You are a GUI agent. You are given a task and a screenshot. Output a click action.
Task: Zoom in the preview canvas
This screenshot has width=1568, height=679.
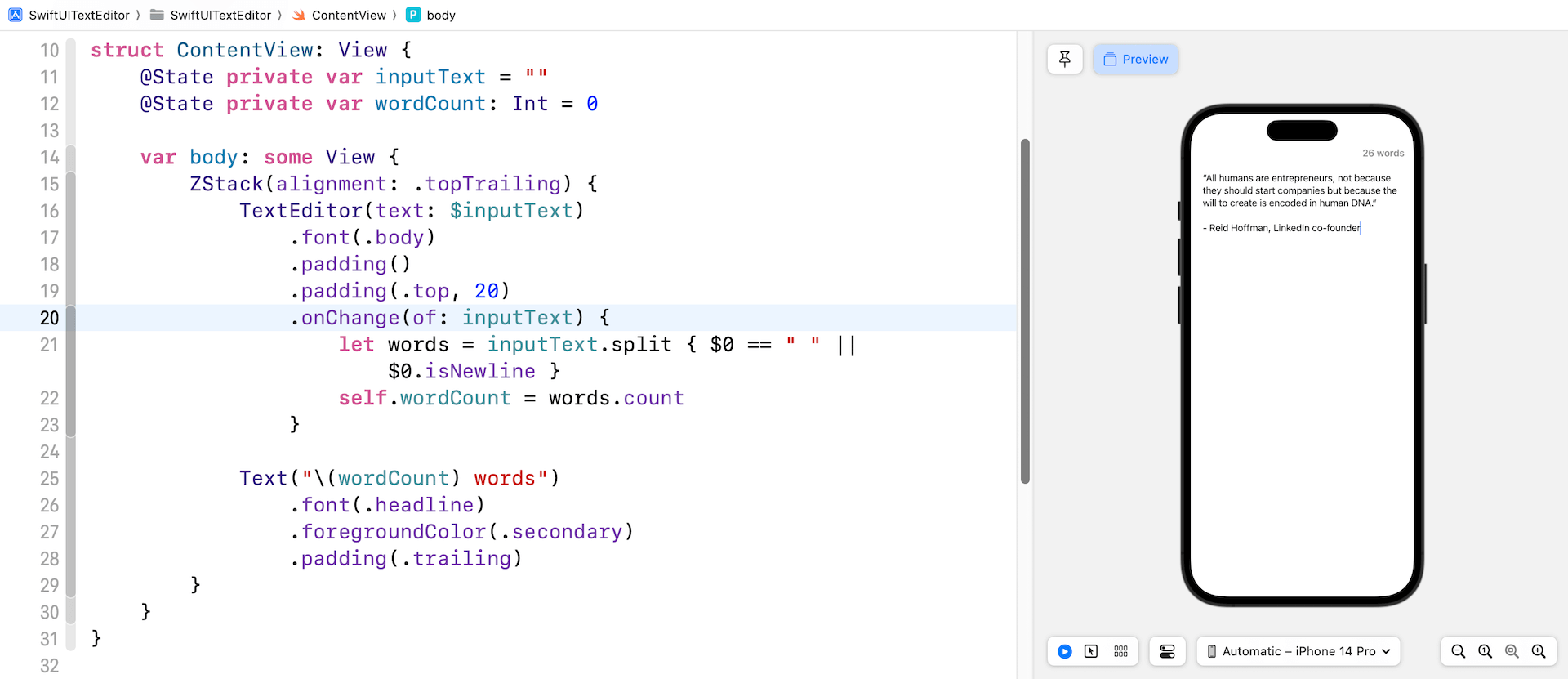coord(1539,651)
